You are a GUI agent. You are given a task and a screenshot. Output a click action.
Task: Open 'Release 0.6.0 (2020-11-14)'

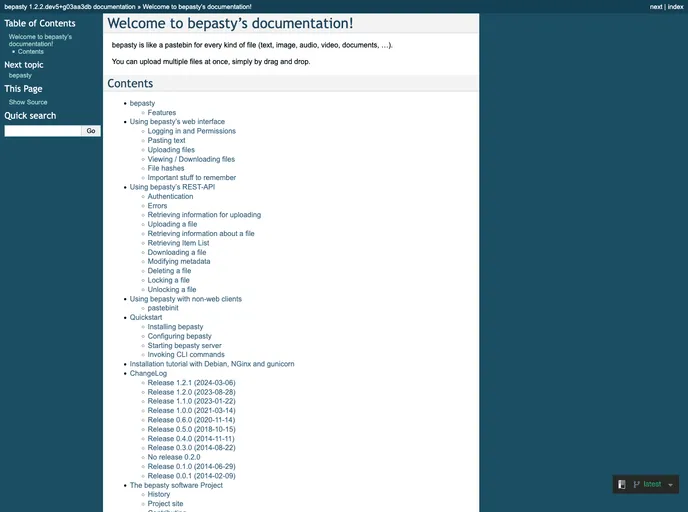(191, 420)
